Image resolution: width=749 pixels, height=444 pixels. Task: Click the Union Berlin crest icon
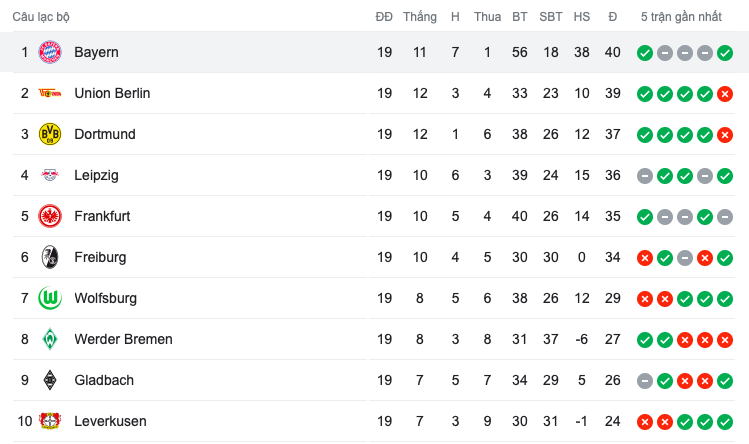point(49,93)
